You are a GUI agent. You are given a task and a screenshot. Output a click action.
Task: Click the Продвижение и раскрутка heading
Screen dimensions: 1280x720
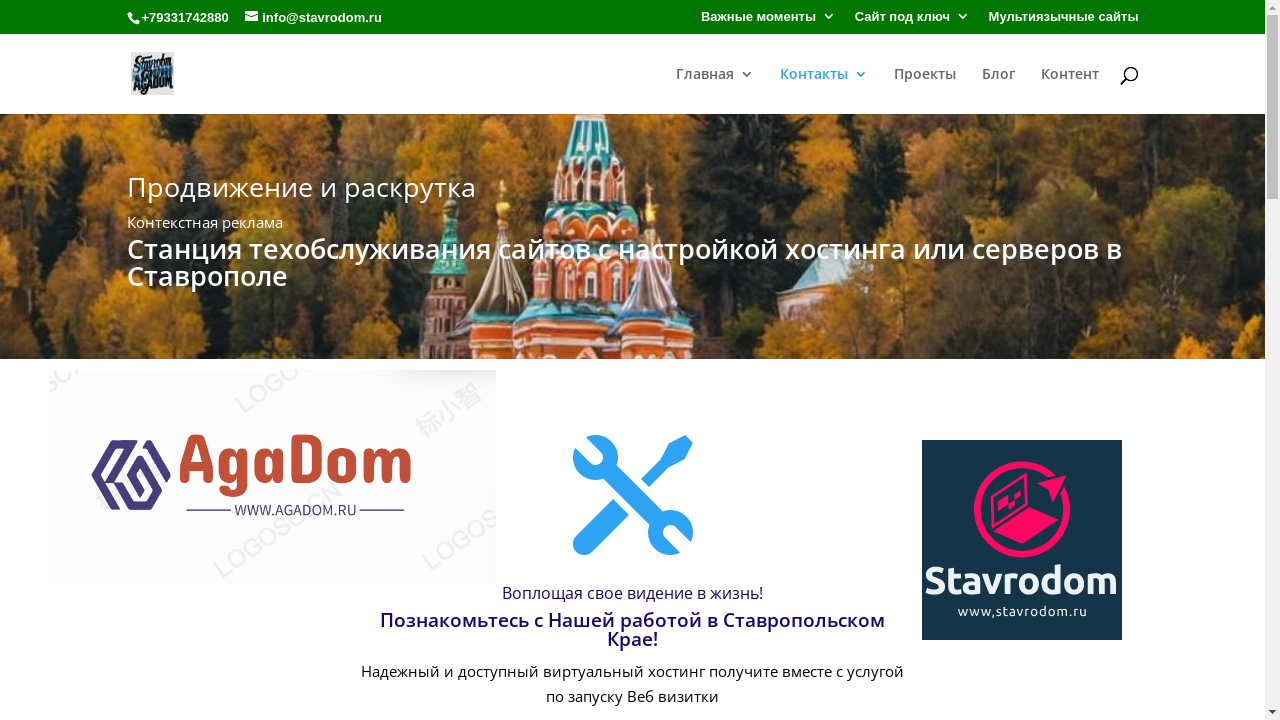tap(301, 187)
